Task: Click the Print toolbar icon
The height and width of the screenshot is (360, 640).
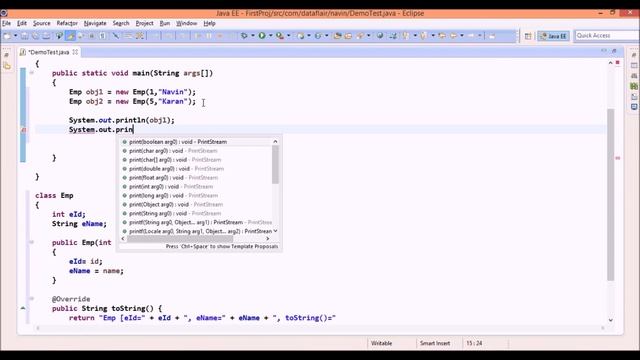Action: (x=47, y=36)
